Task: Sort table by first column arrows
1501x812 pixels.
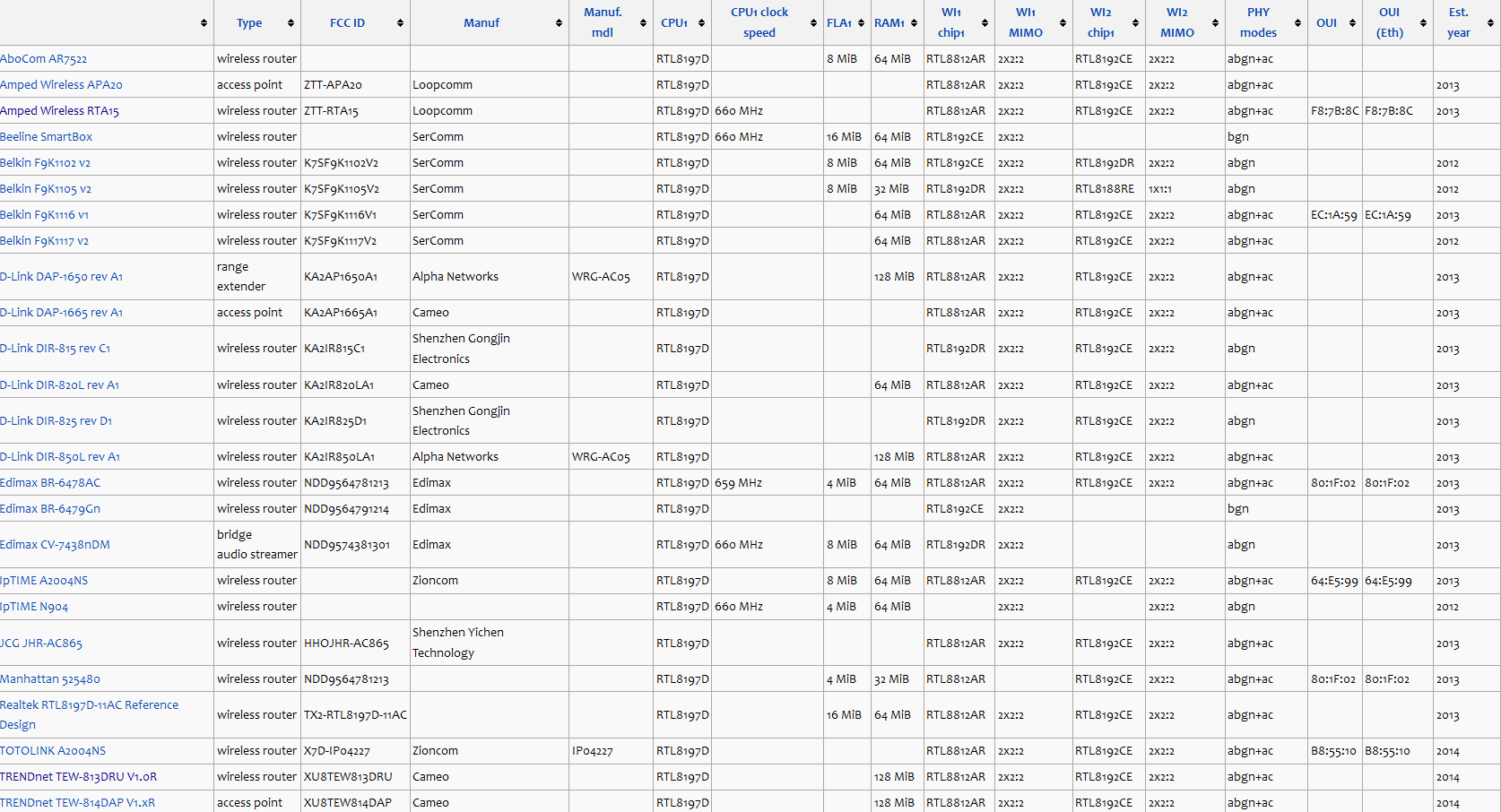Action: [204, 23]
